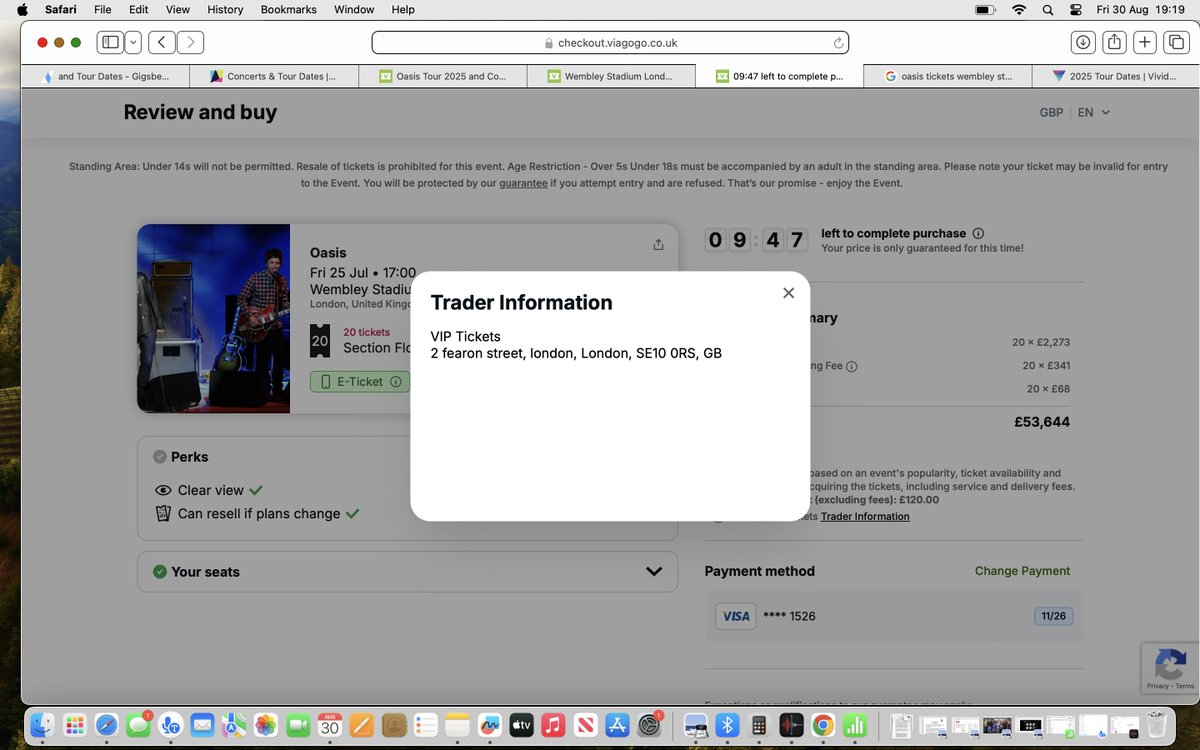Click the battery status icon
This screenshot has height=750, width=1200.
point(986,9)
